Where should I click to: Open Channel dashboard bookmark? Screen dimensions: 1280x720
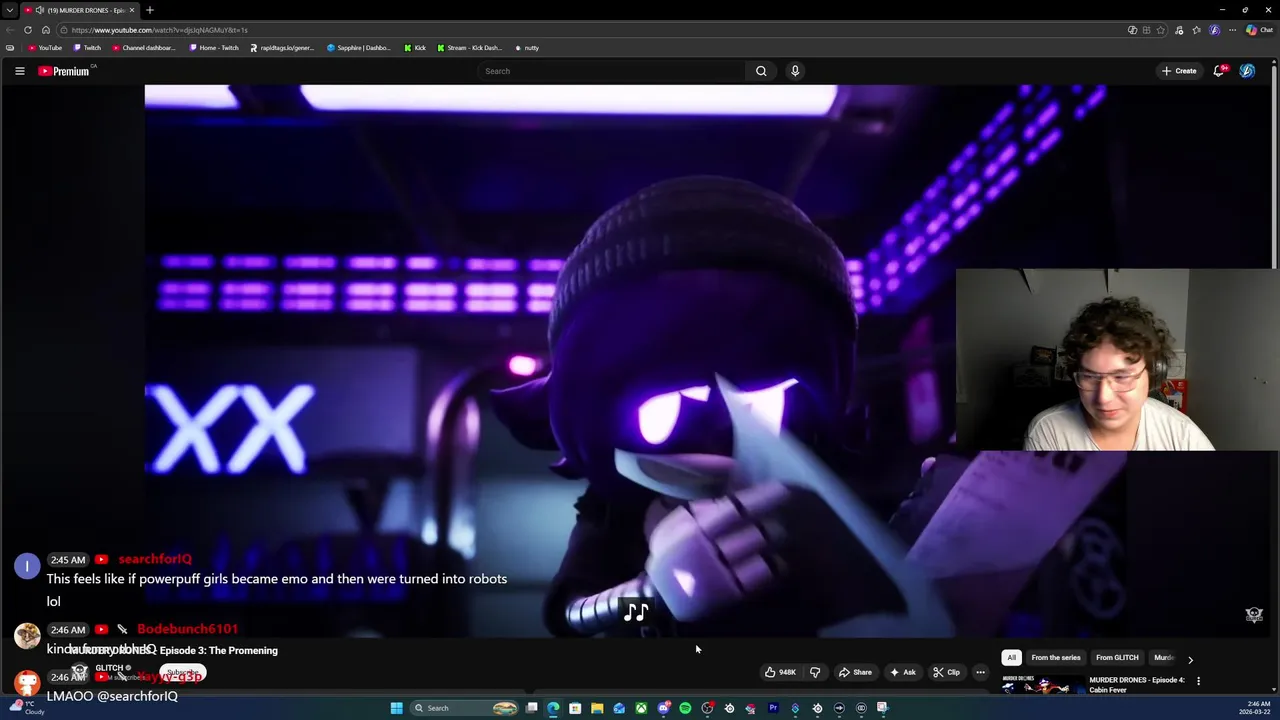(x=144, y=48)
